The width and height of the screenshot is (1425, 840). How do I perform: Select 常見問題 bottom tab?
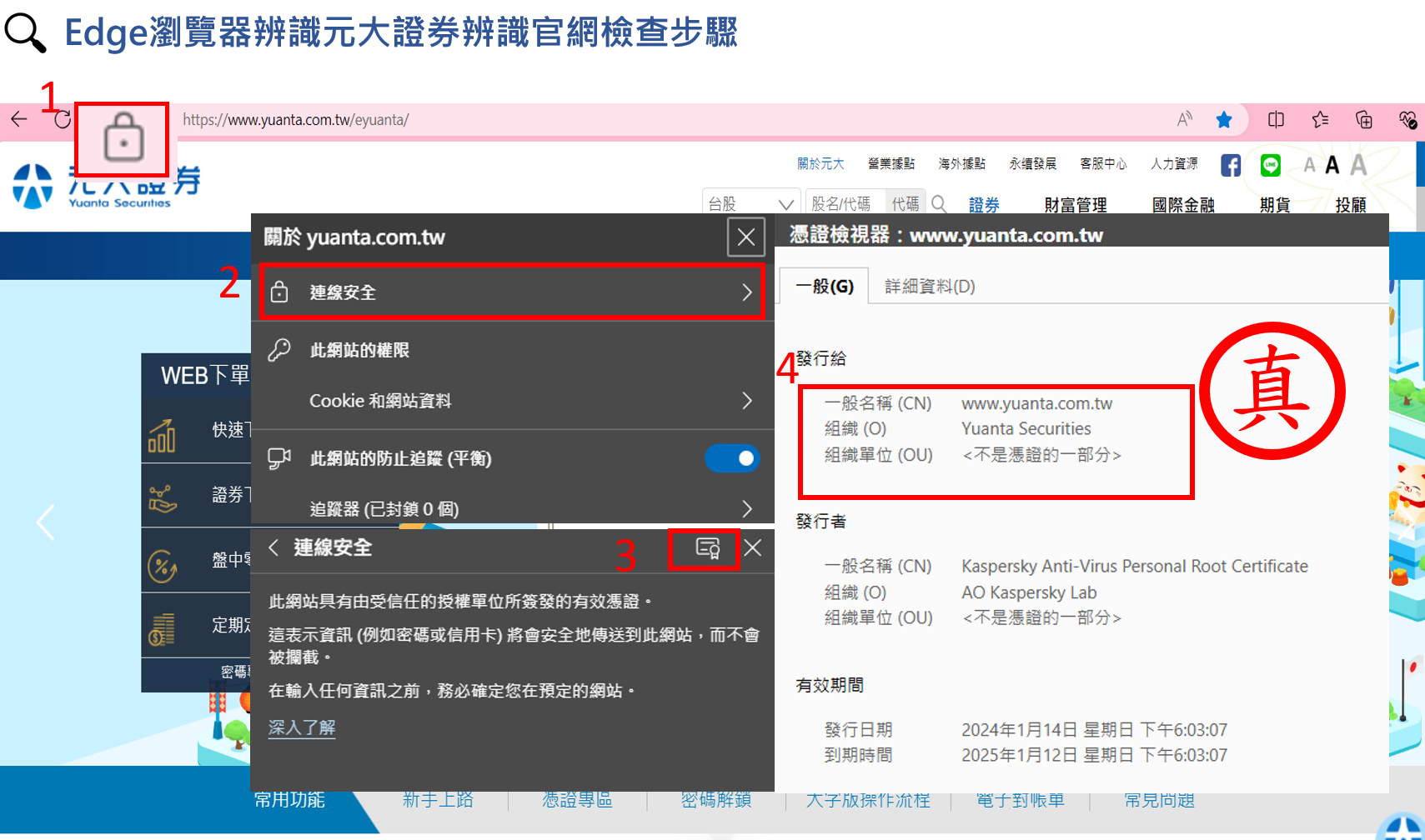tap(1159, 800)
